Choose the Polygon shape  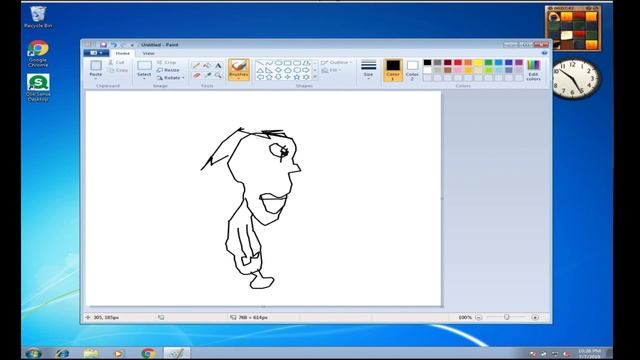306,63
